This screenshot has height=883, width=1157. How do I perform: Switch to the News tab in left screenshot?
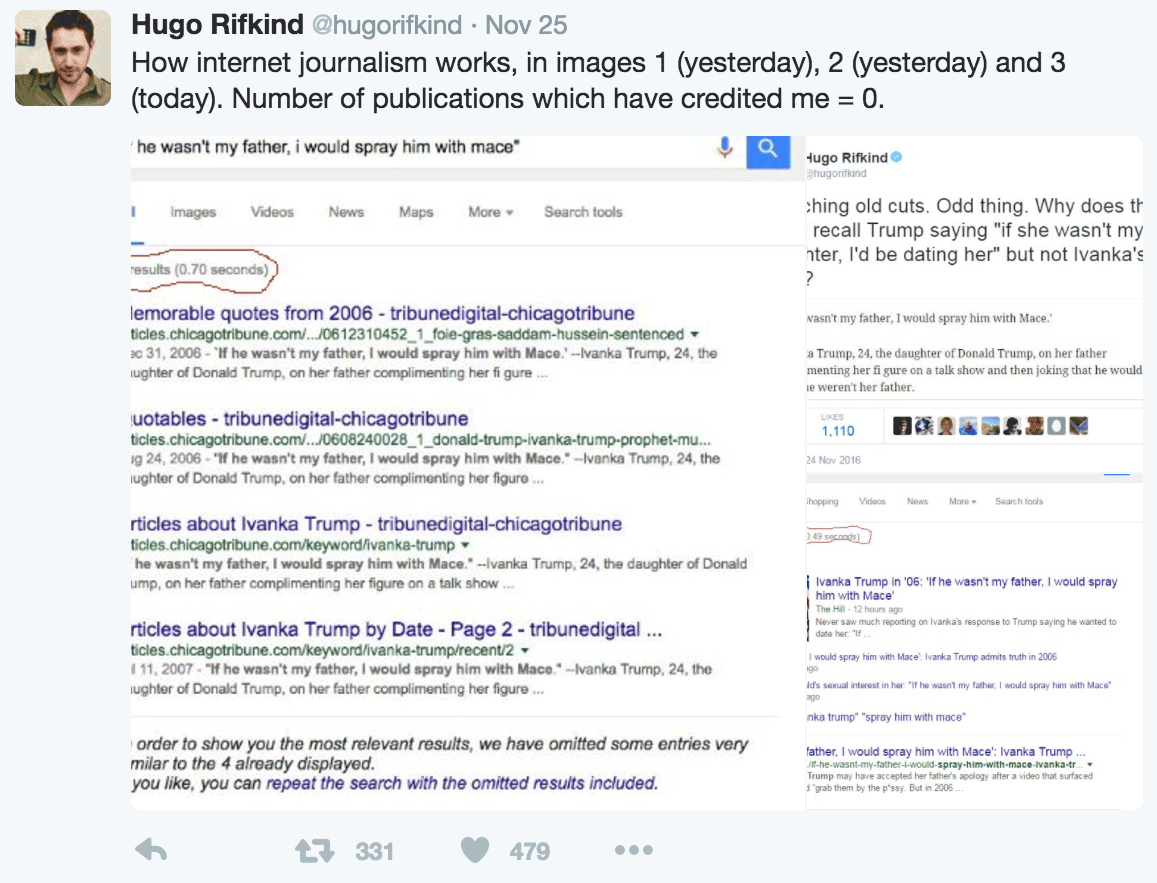click(346, 212)
